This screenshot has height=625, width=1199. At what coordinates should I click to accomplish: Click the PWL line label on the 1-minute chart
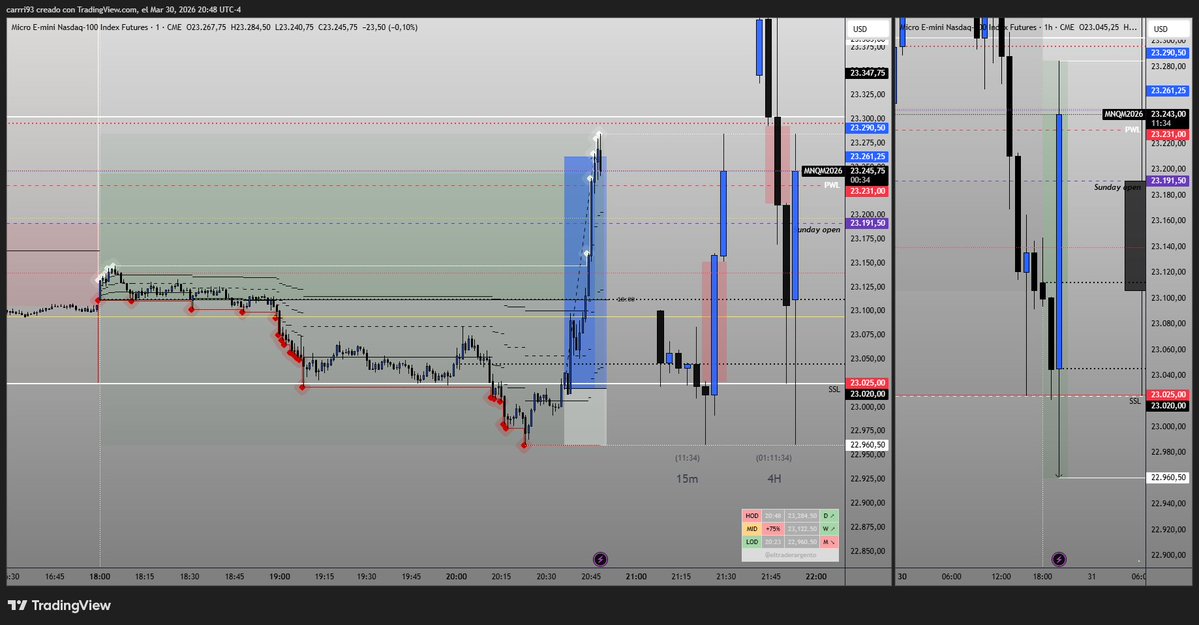click(832, 185)
